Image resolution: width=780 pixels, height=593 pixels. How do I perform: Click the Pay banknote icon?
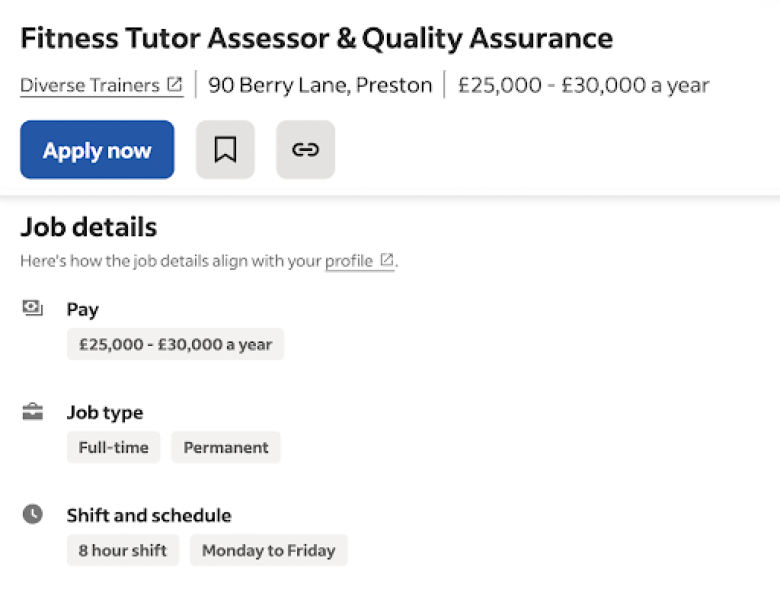[x=32, y=308]
